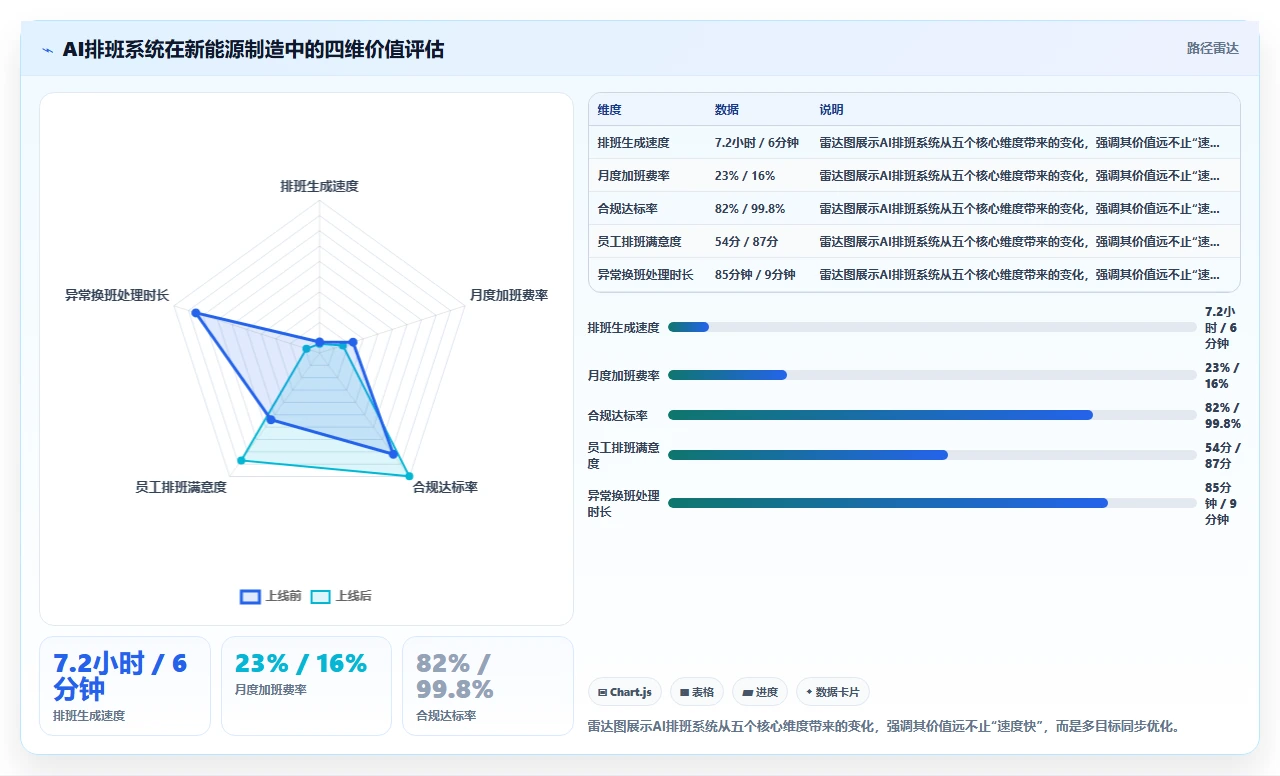Click the 说明 column header

tap(831, 110)
